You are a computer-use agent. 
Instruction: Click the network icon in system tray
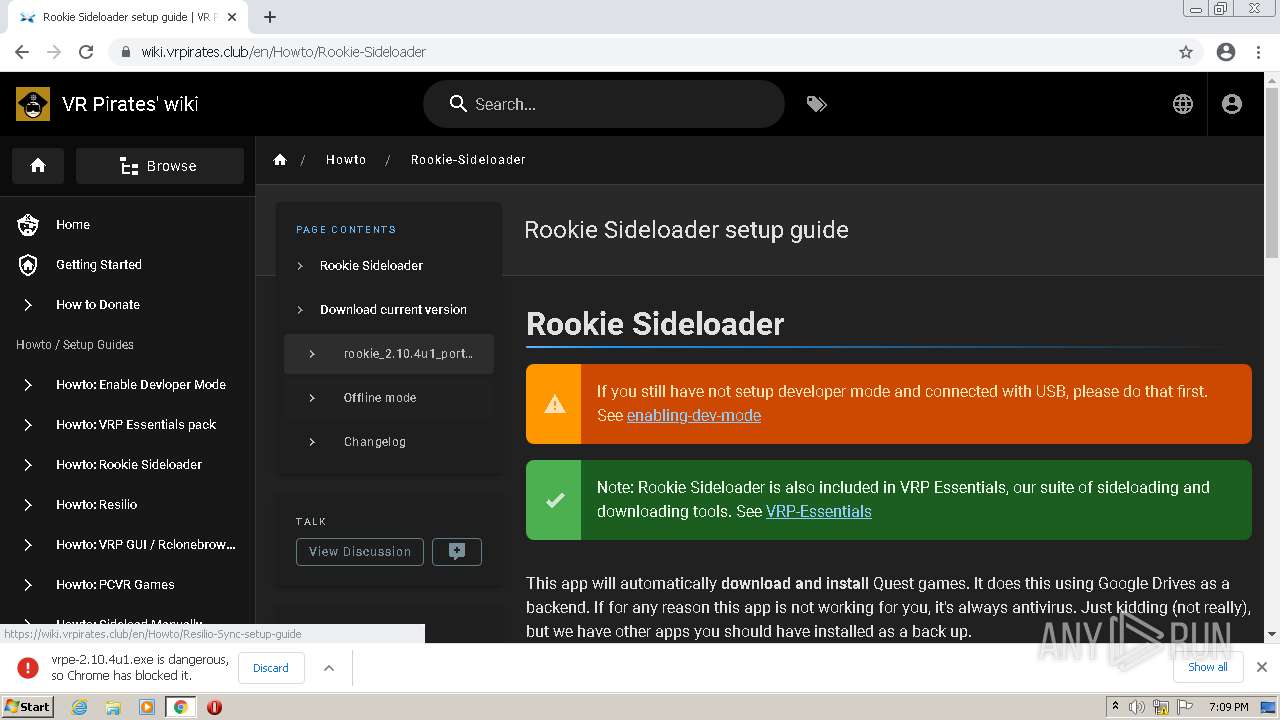click(1160, 707)
